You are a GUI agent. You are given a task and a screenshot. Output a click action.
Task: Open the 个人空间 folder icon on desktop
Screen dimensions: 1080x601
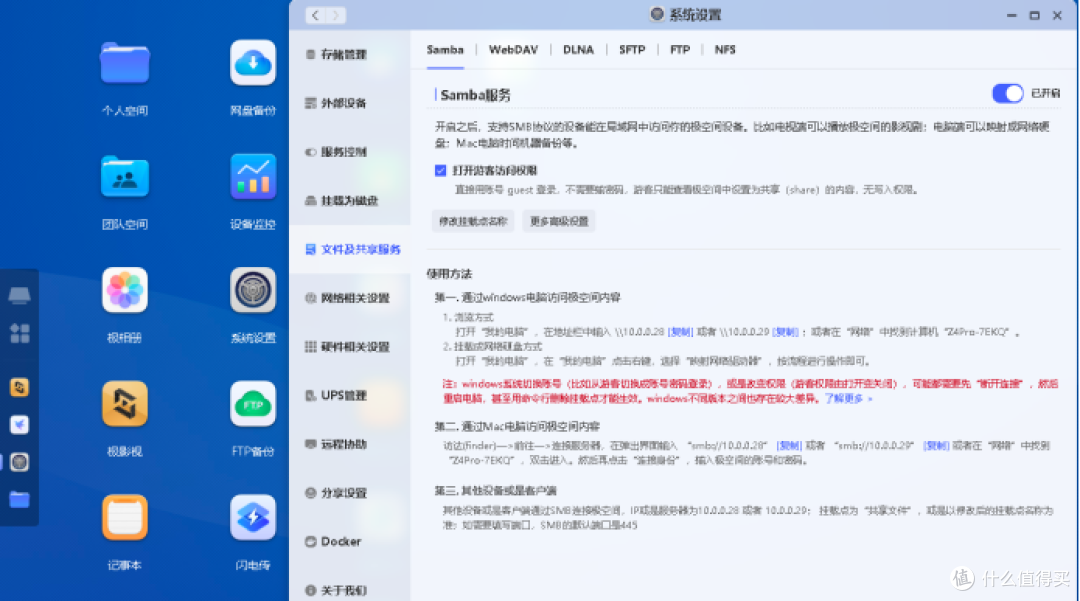click(125, 63)
